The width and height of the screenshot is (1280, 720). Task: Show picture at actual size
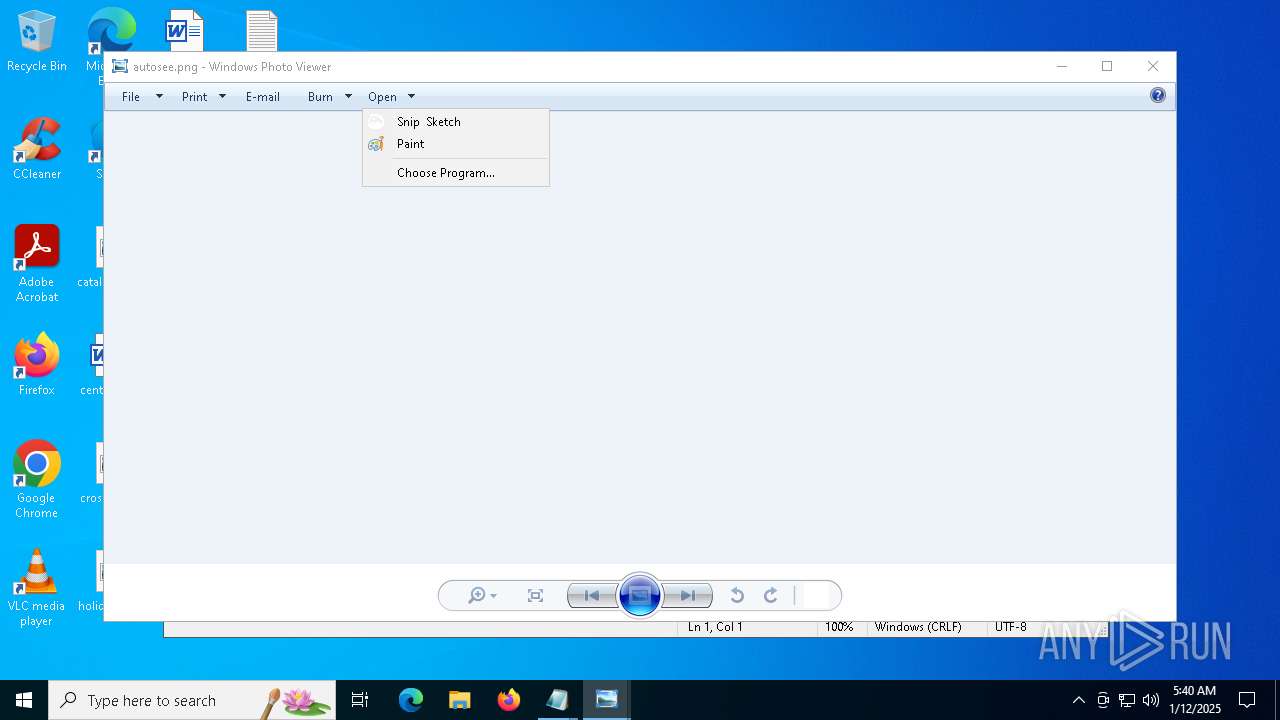536,596
